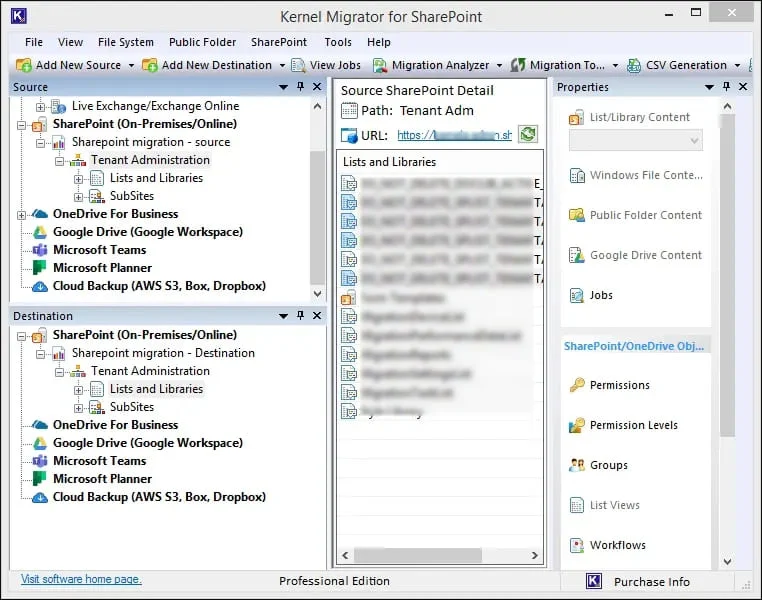
Task: Close the Source panel
Action: click(x=317, y=86)
